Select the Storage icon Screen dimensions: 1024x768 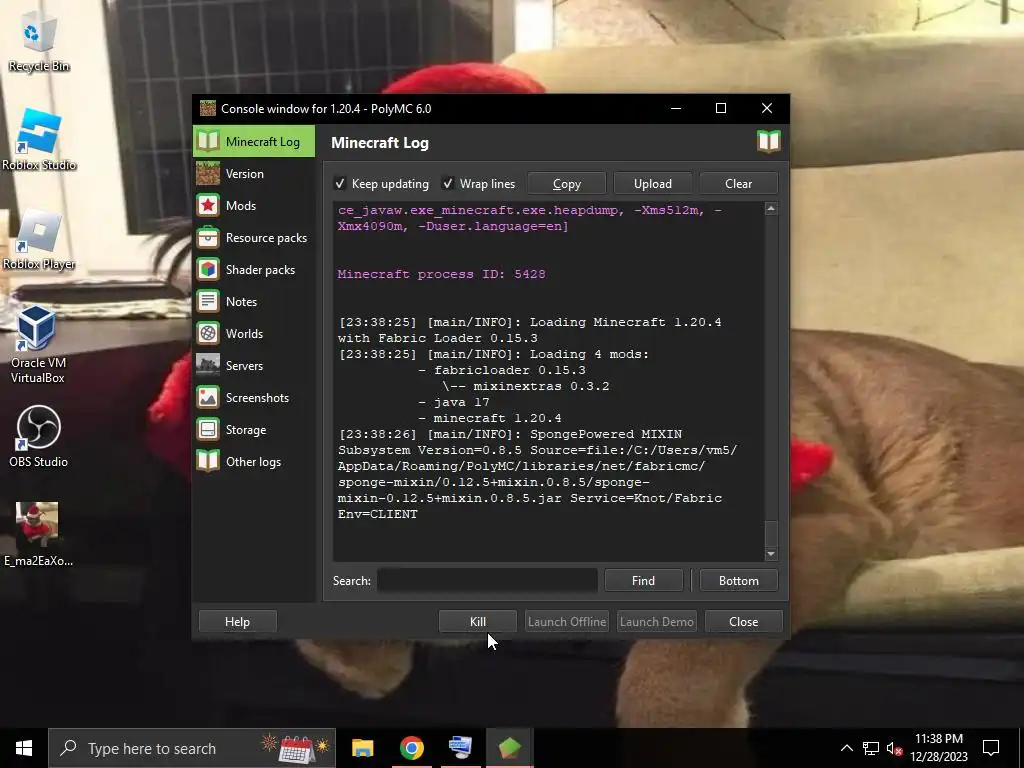pyautogui.click(x=208, y=429)
